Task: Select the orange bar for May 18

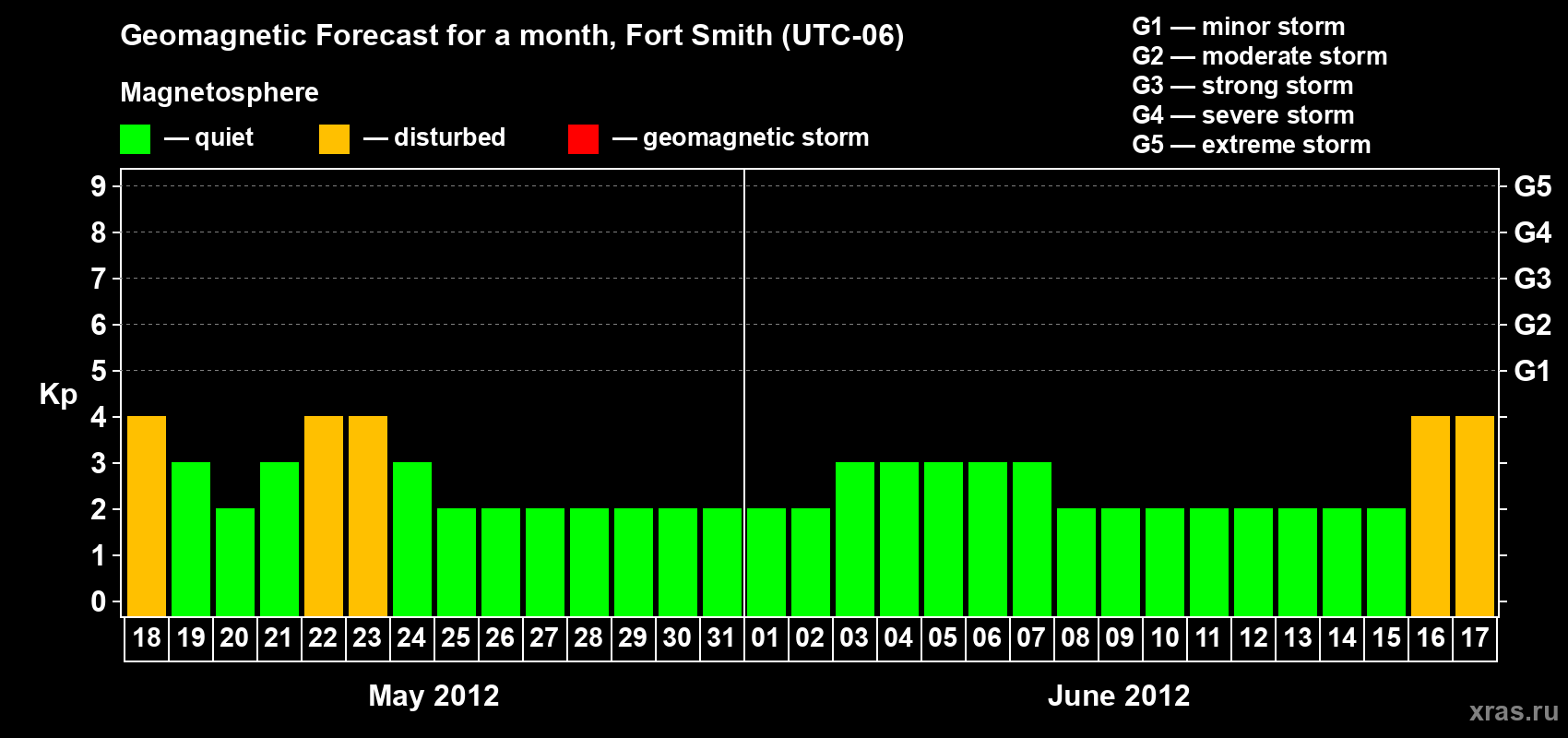Action: 147,517
